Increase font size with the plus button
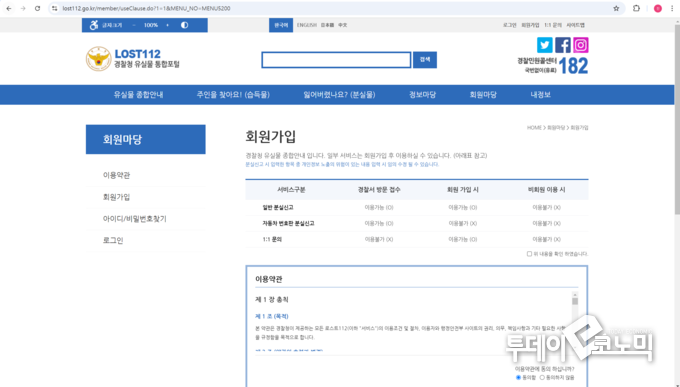Image resolution: width=680 pixels, height=387 pixels. coord(167,25)
